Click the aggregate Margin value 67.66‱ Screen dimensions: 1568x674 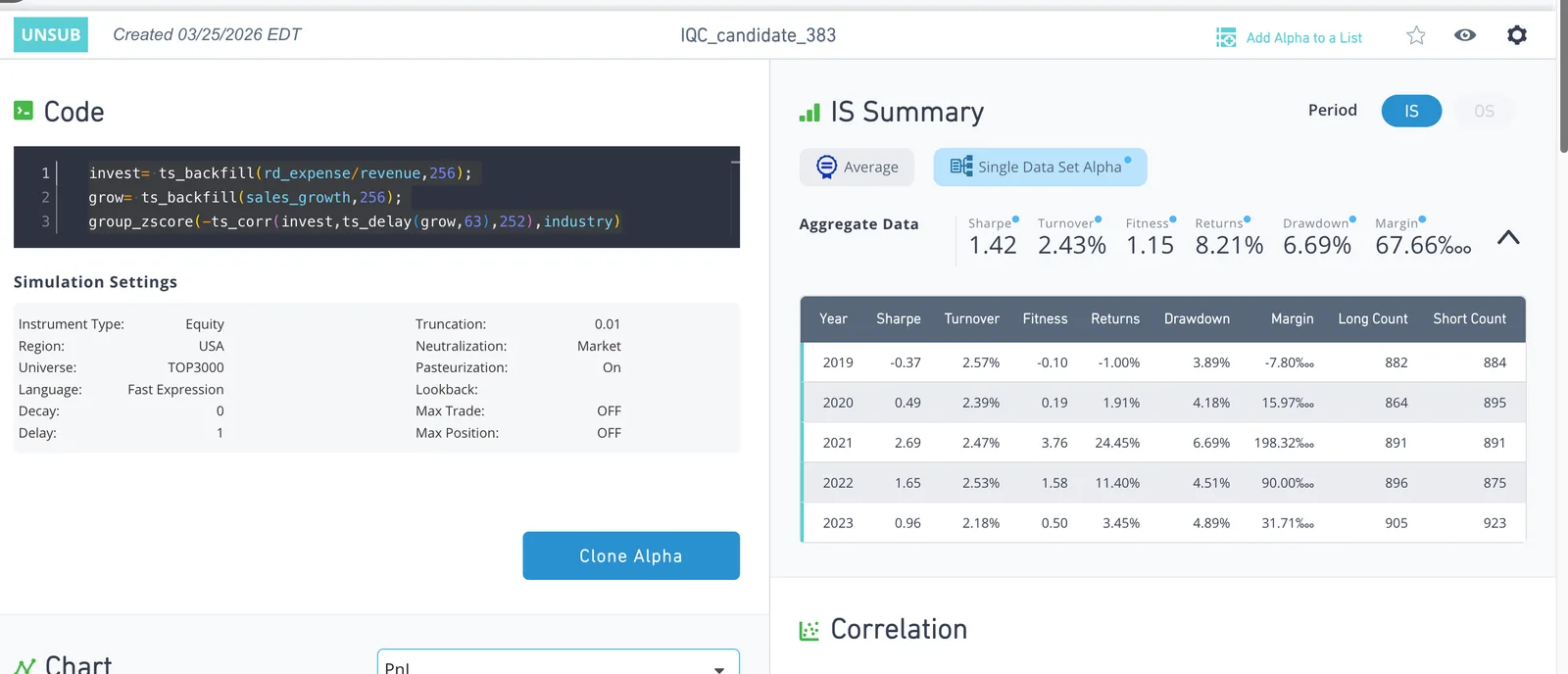pyautogui.click(x=1423, y=245)
